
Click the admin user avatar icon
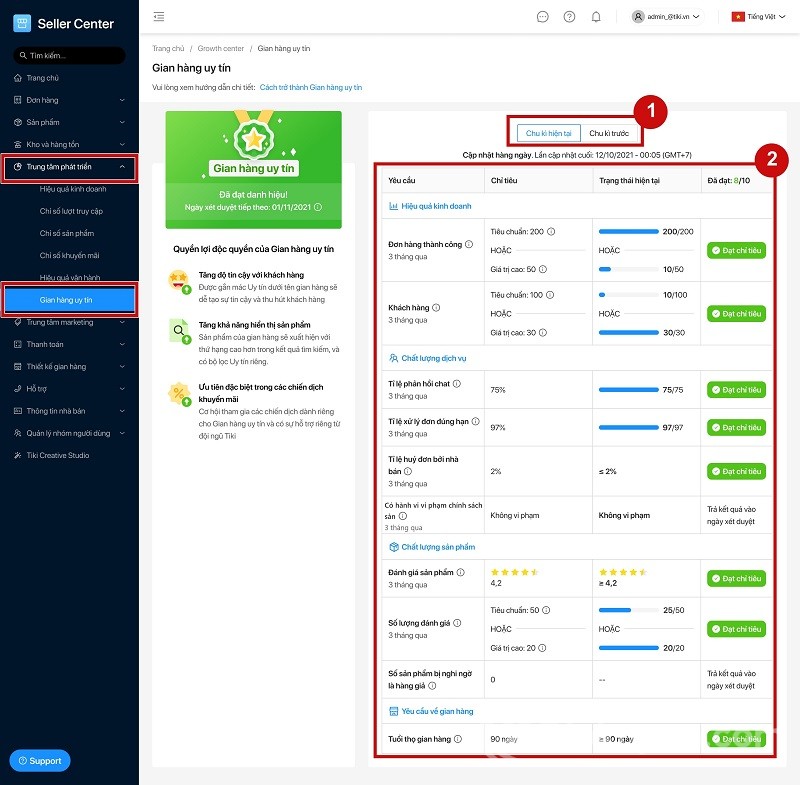pos(638,17)
